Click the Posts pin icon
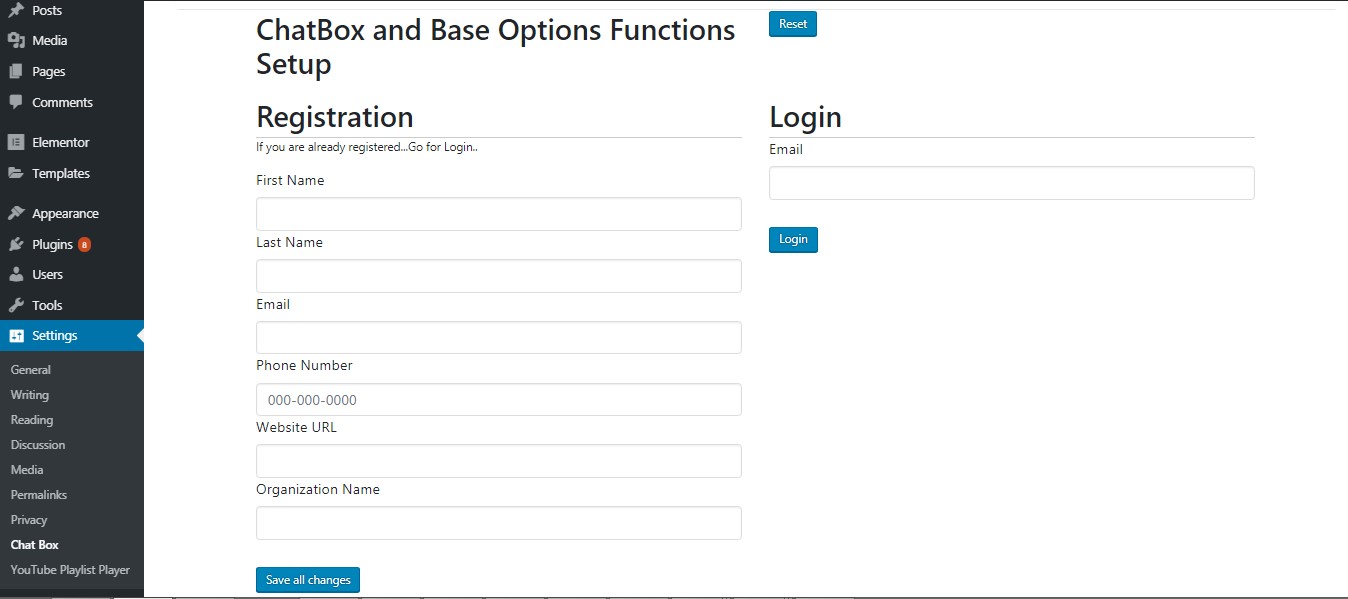This screenshot has height=599, width=1348. tap(16, 10)
